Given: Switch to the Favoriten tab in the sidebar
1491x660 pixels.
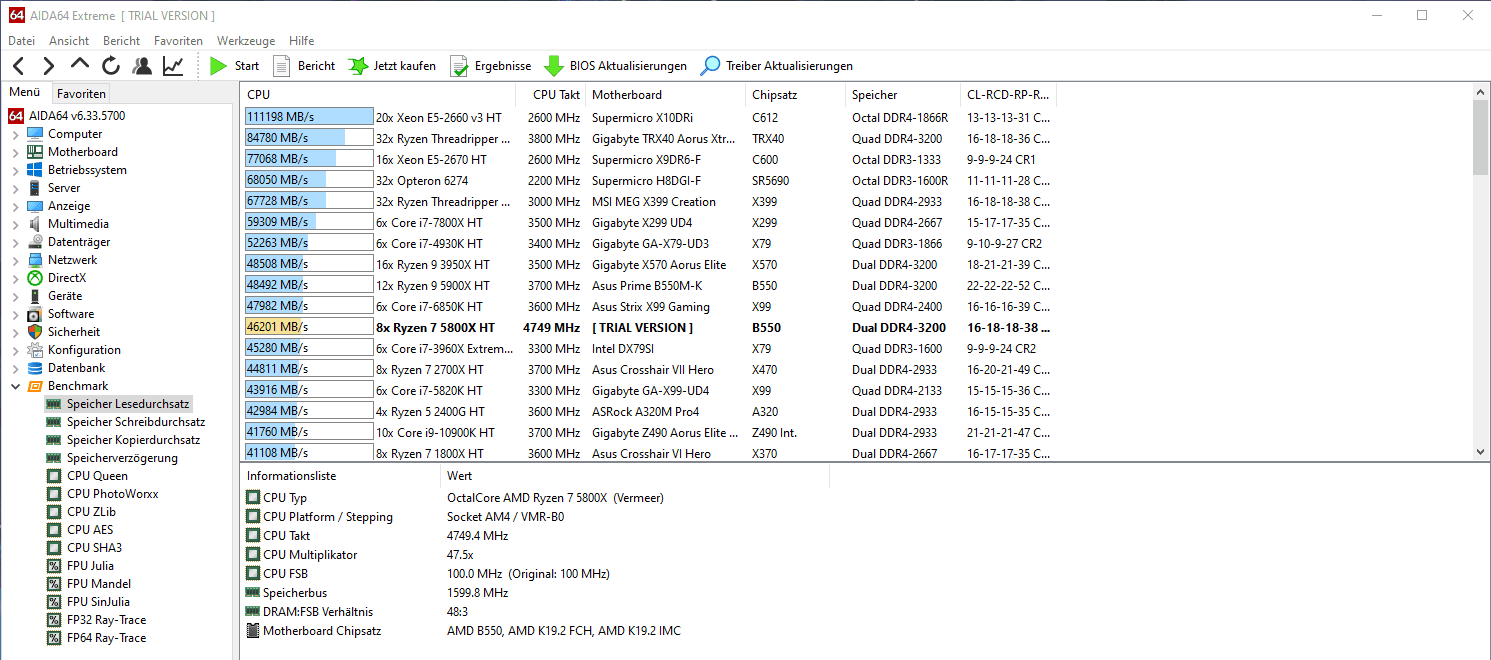Looking at the screenshot, I should [81, 93].
